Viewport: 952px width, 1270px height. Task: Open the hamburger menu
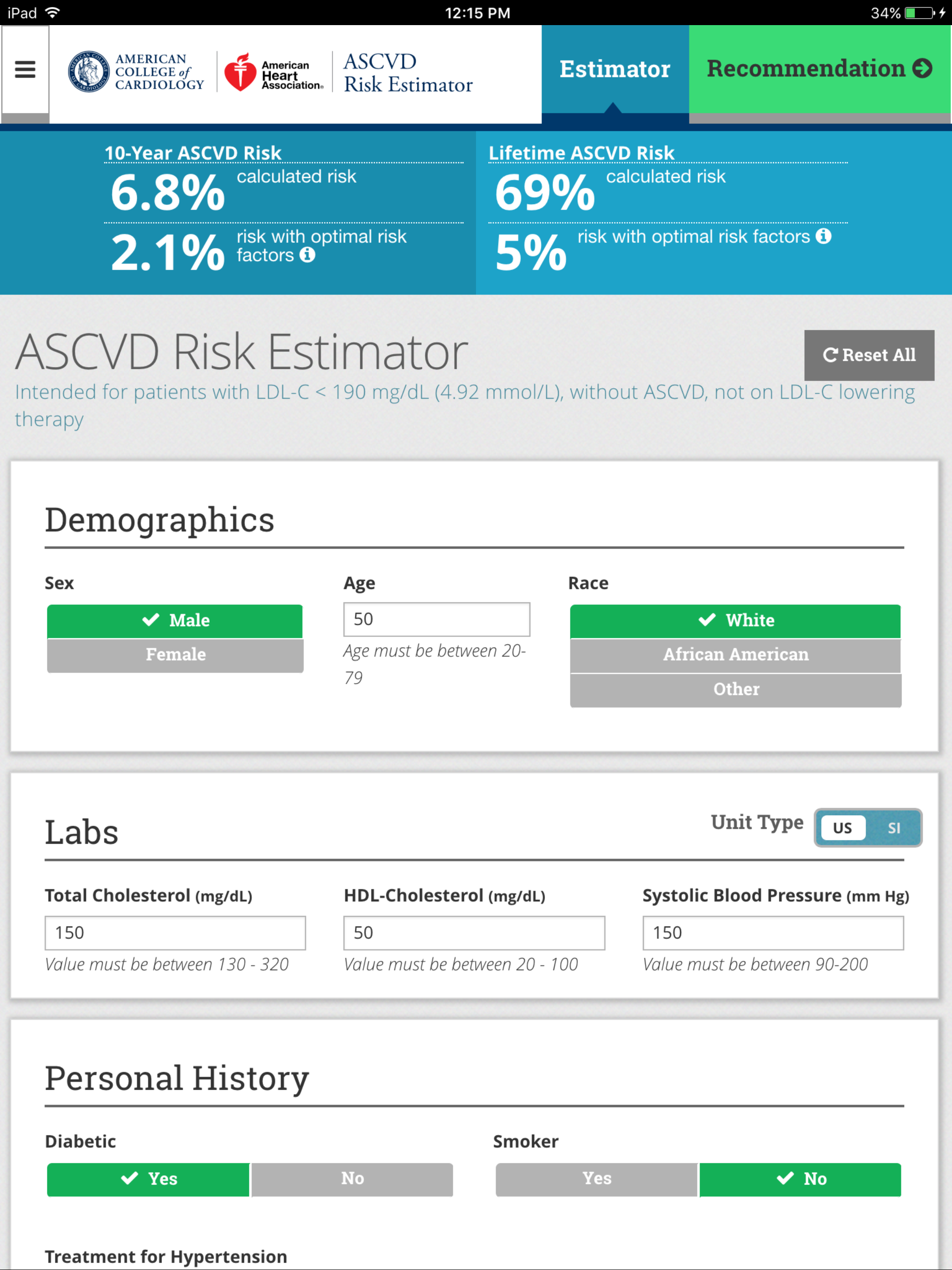click(x=25, y=69)
